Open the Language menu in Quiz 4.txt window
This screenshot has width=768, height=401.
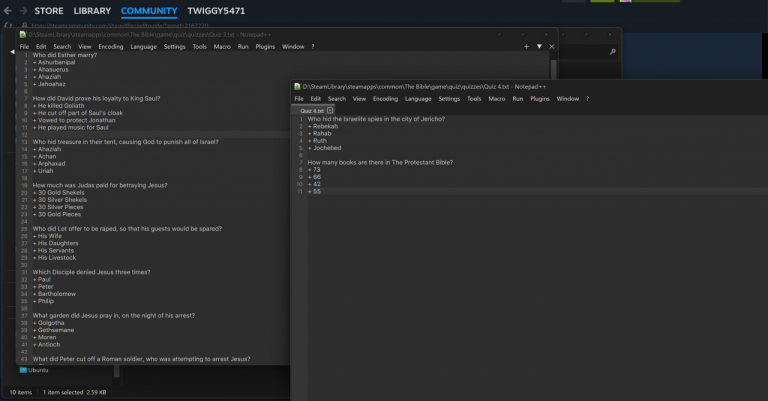tap(418, 99)
